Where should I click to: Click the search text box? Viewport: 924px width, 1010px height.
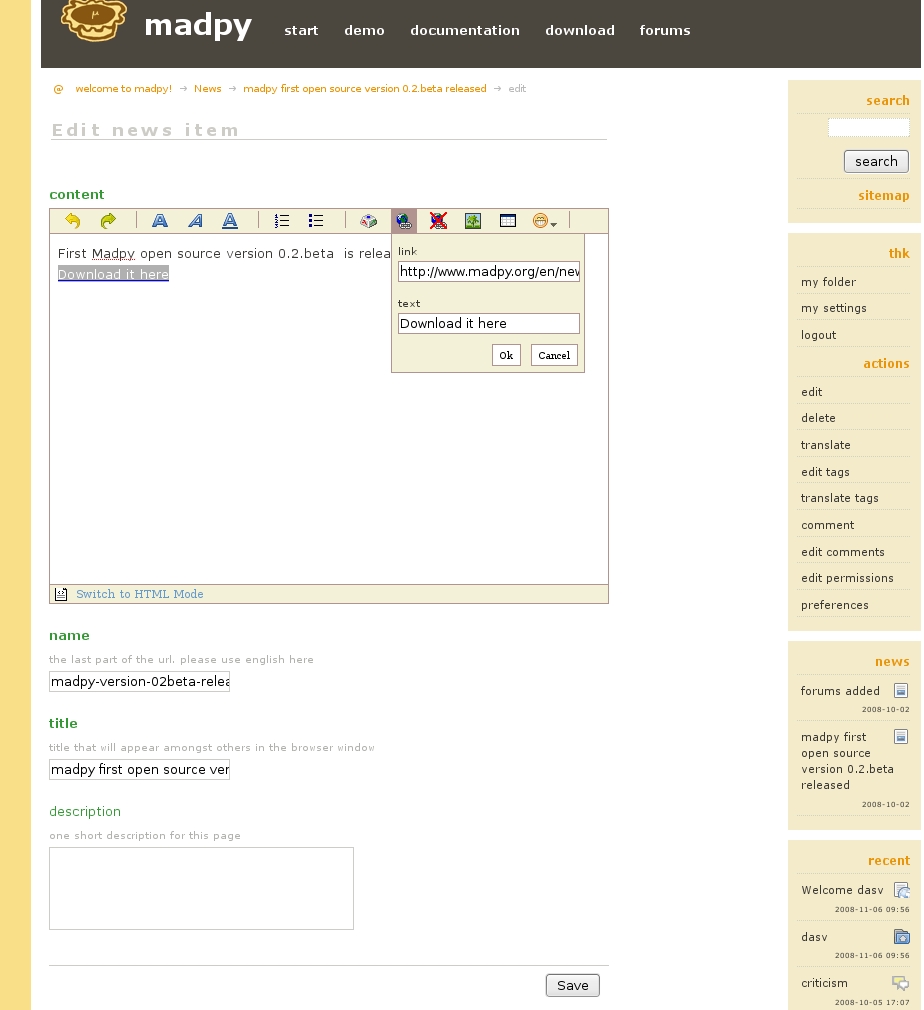(x=869, y=128)
